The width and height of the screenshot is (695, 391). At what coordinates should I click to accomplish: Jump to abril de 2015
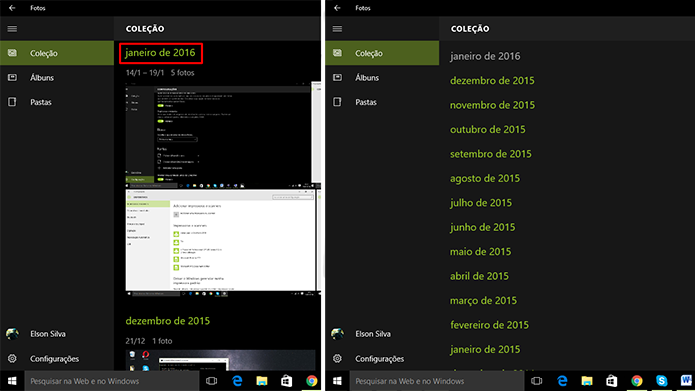[x=479, y=276]
